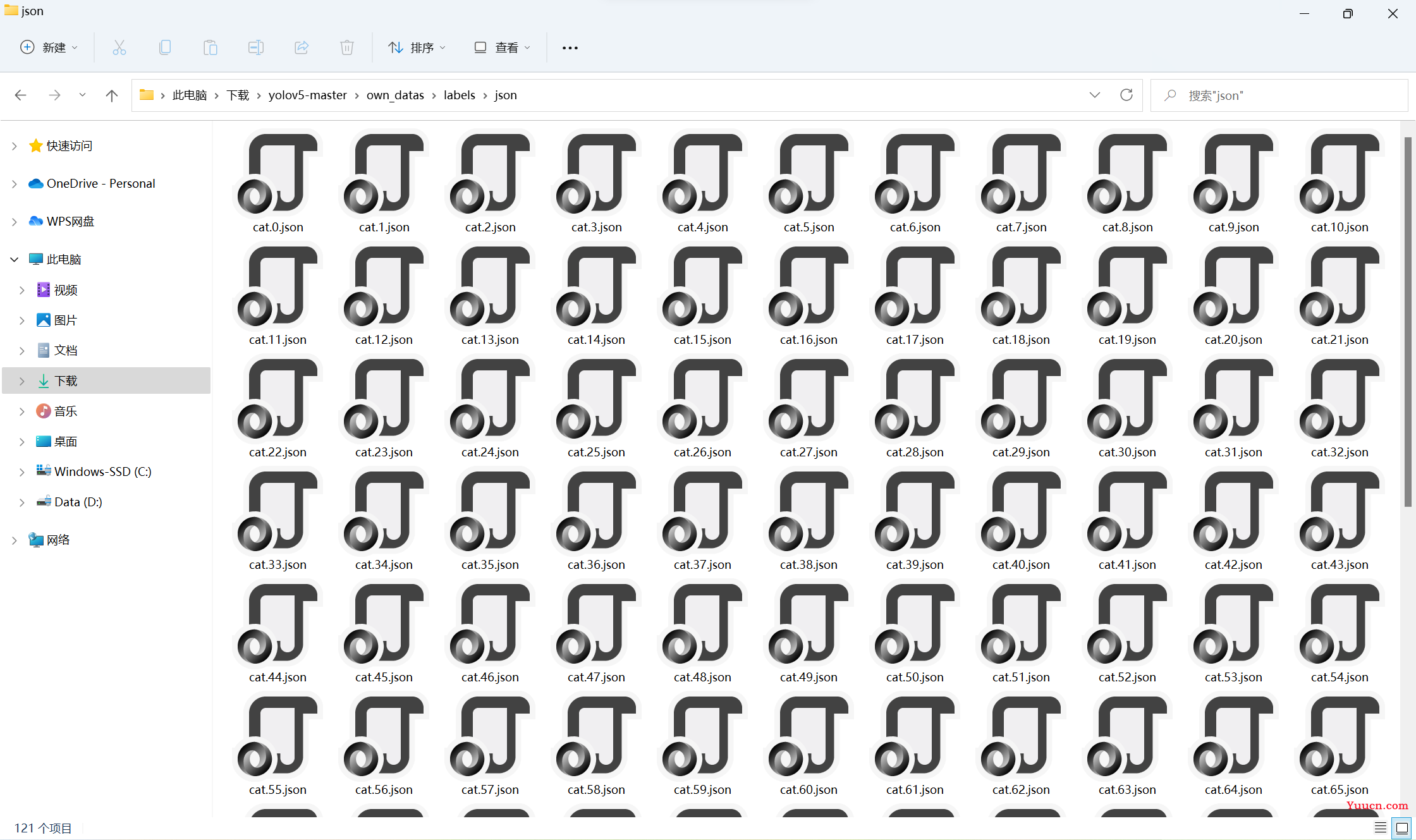Click the cat.59.json filename label
This screenshot has height=840, width=1416.
(702, 790)
